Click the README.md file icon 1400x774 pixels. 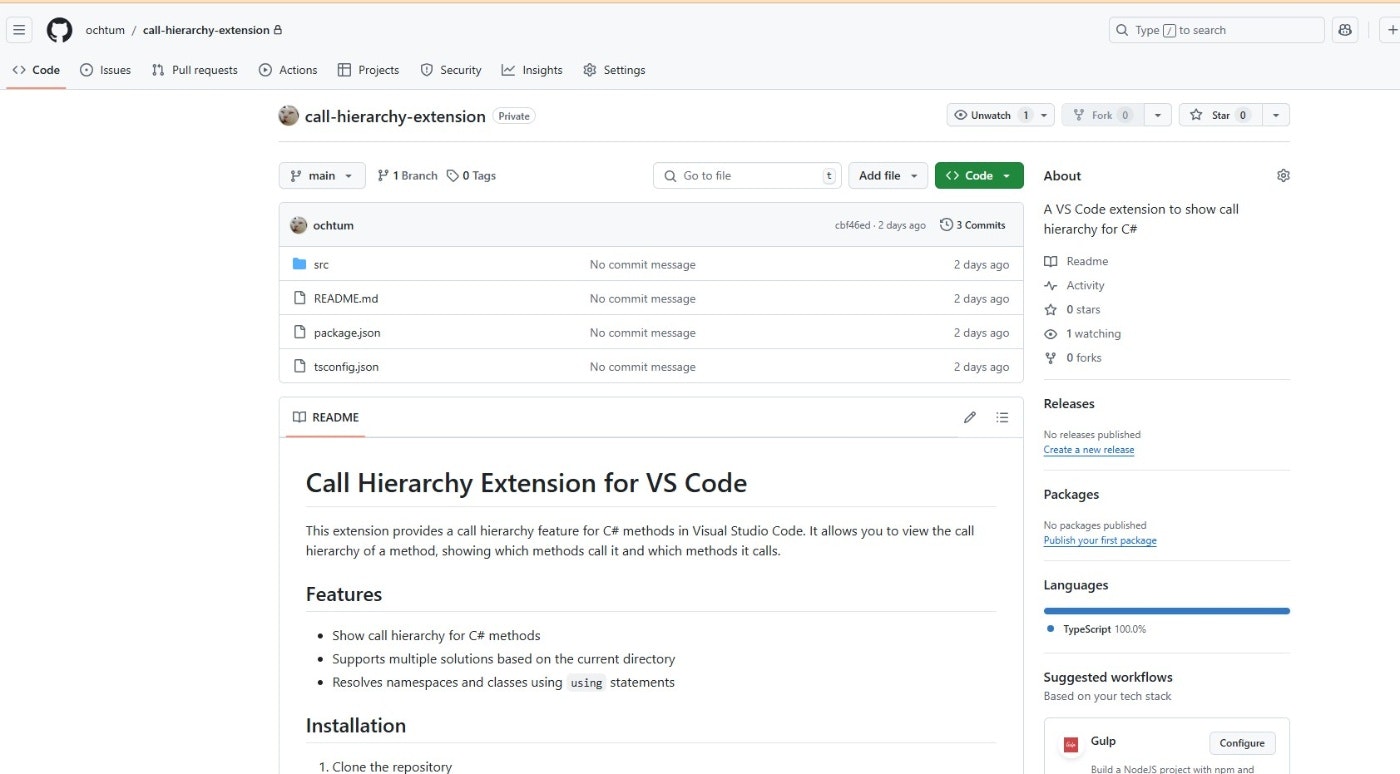click(x=299, y=298)
